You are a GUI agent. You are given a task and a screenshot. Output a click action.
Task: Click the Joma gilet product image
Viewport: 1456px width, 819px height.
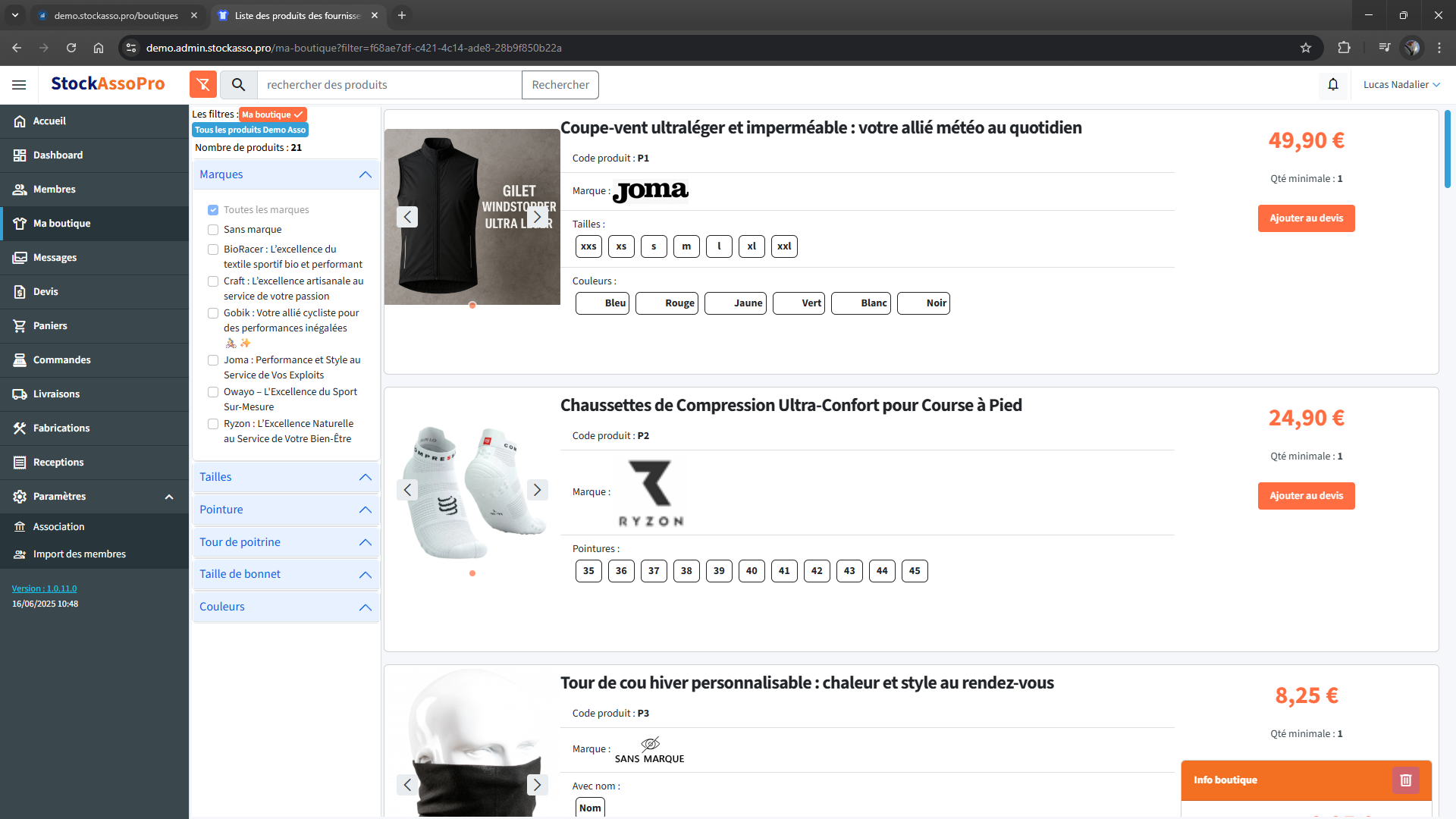pos(472,217)
